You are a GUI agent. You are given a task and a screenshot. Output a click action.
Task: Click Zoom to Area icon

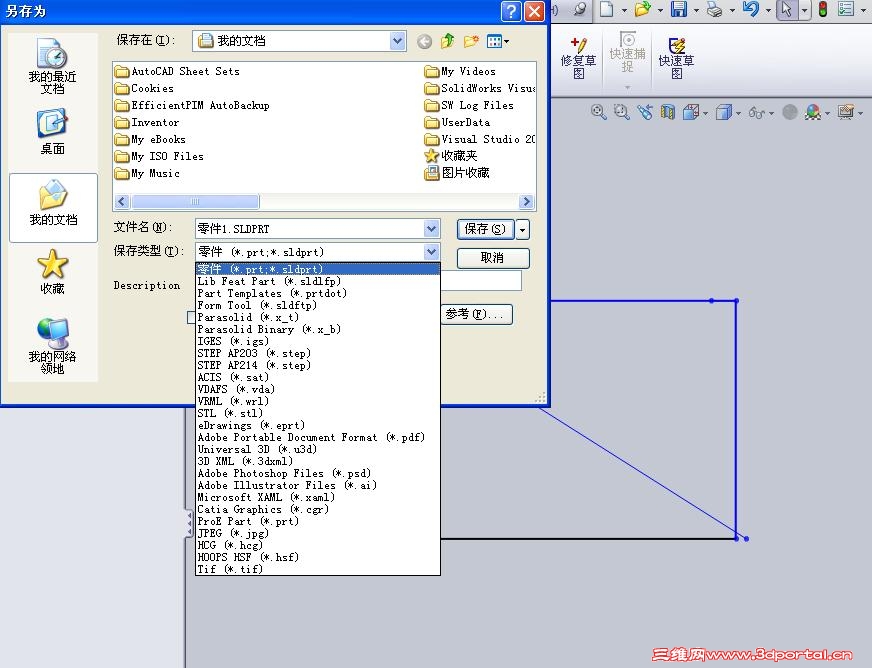621,112
